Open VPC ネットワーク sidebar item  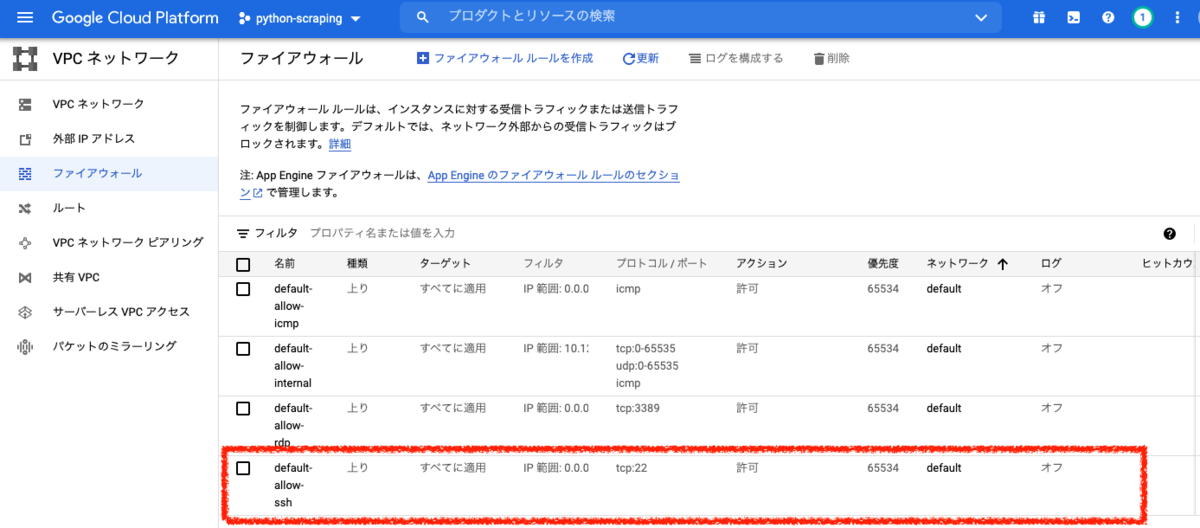[x=109, y=104]
